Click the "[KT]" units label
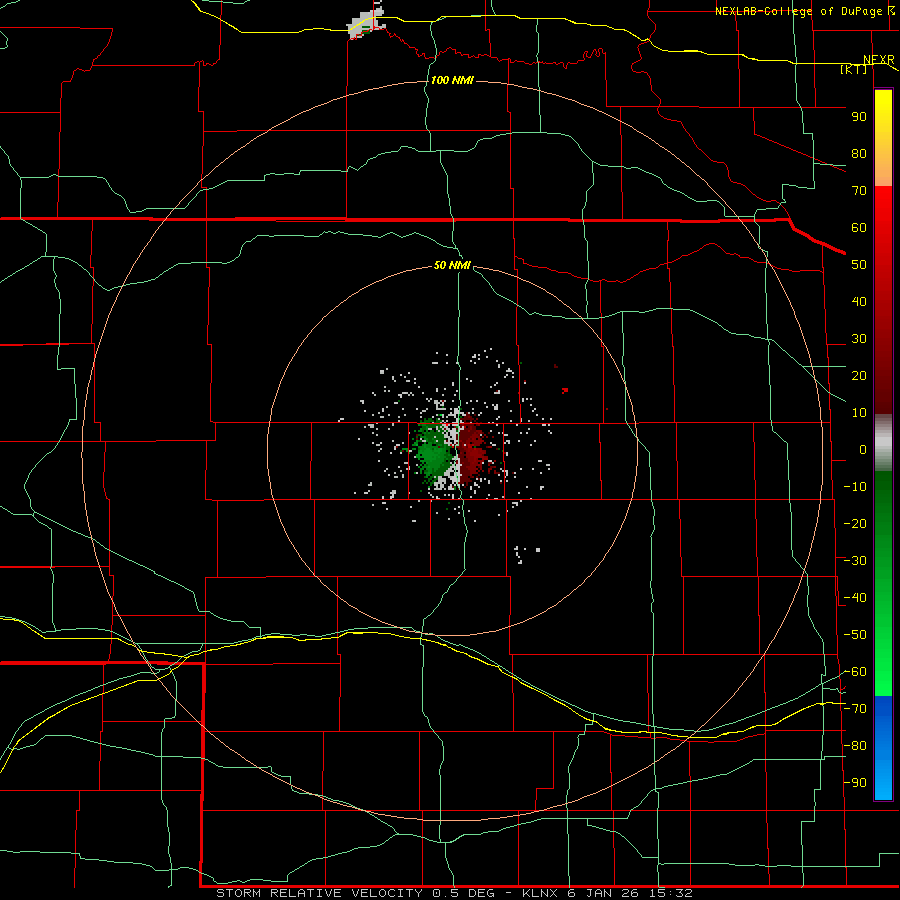 point(853,69)
